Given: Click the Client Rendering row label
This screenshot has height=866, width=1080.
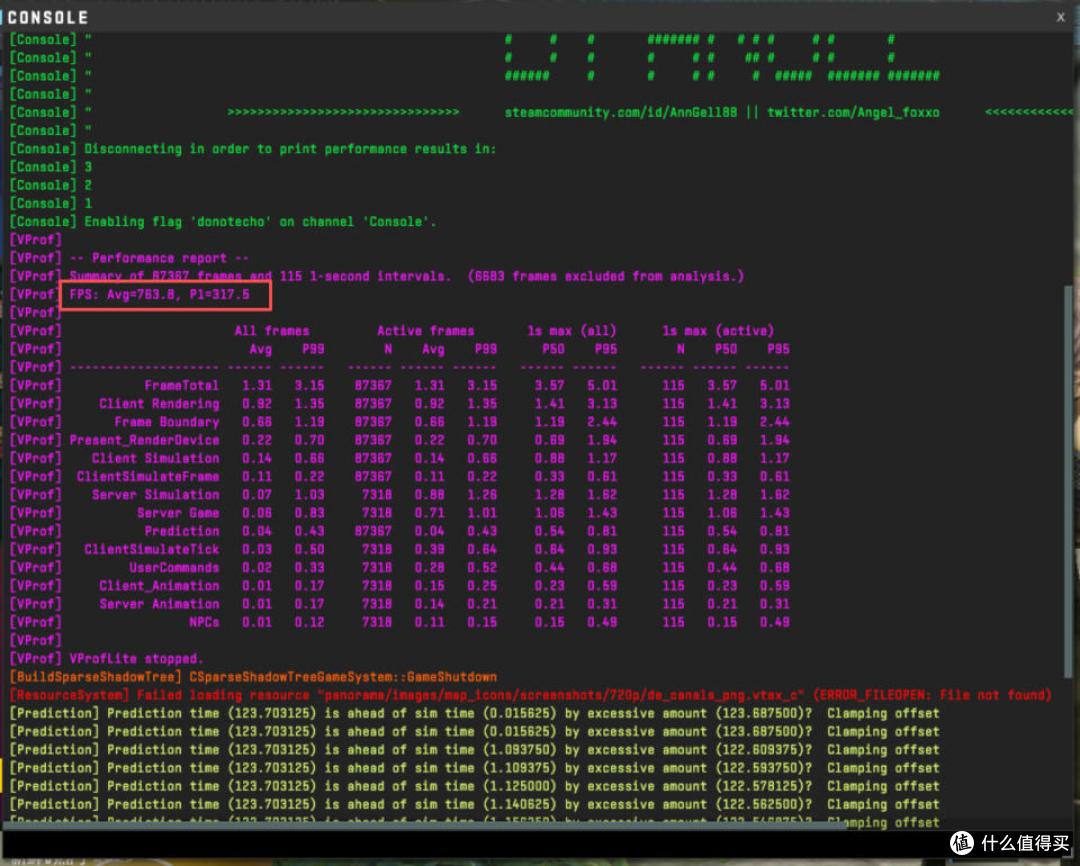Looking at the screenshot, I should (x=159, y=404).
